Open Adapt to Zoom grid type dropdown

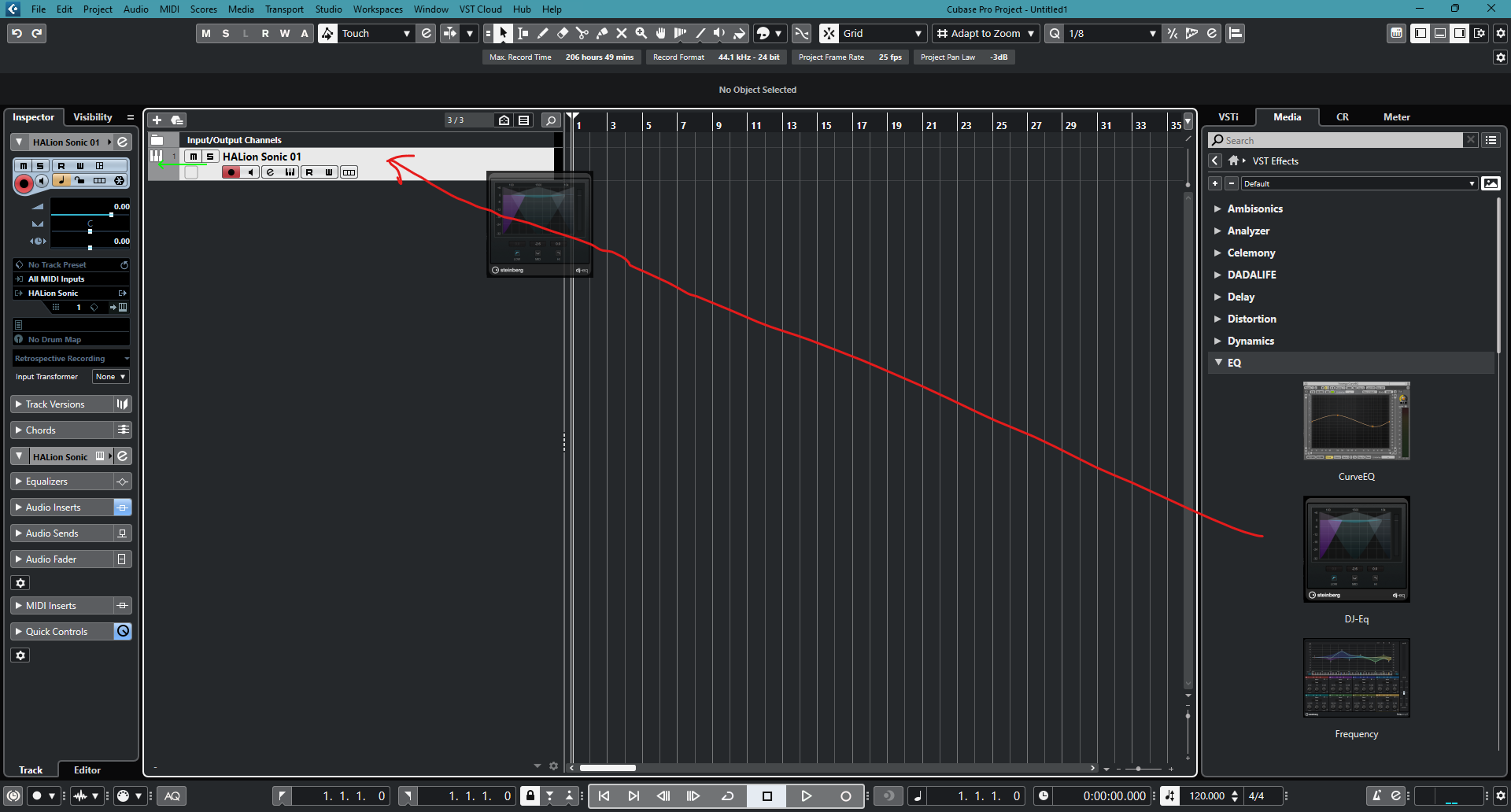pos(986,33)
